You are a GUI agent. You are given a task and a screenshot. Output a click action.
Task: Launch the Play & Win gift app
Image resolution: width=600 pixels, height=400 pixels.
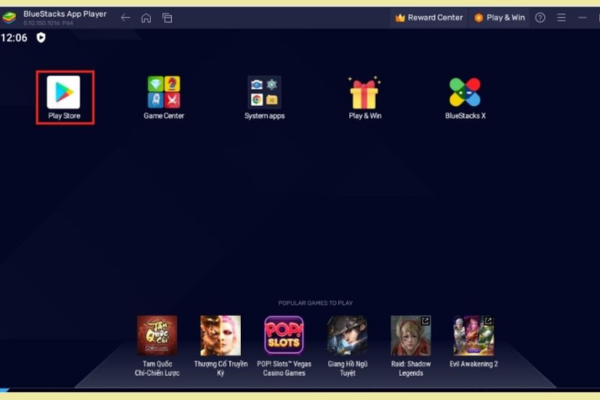[x=365, y=97]
